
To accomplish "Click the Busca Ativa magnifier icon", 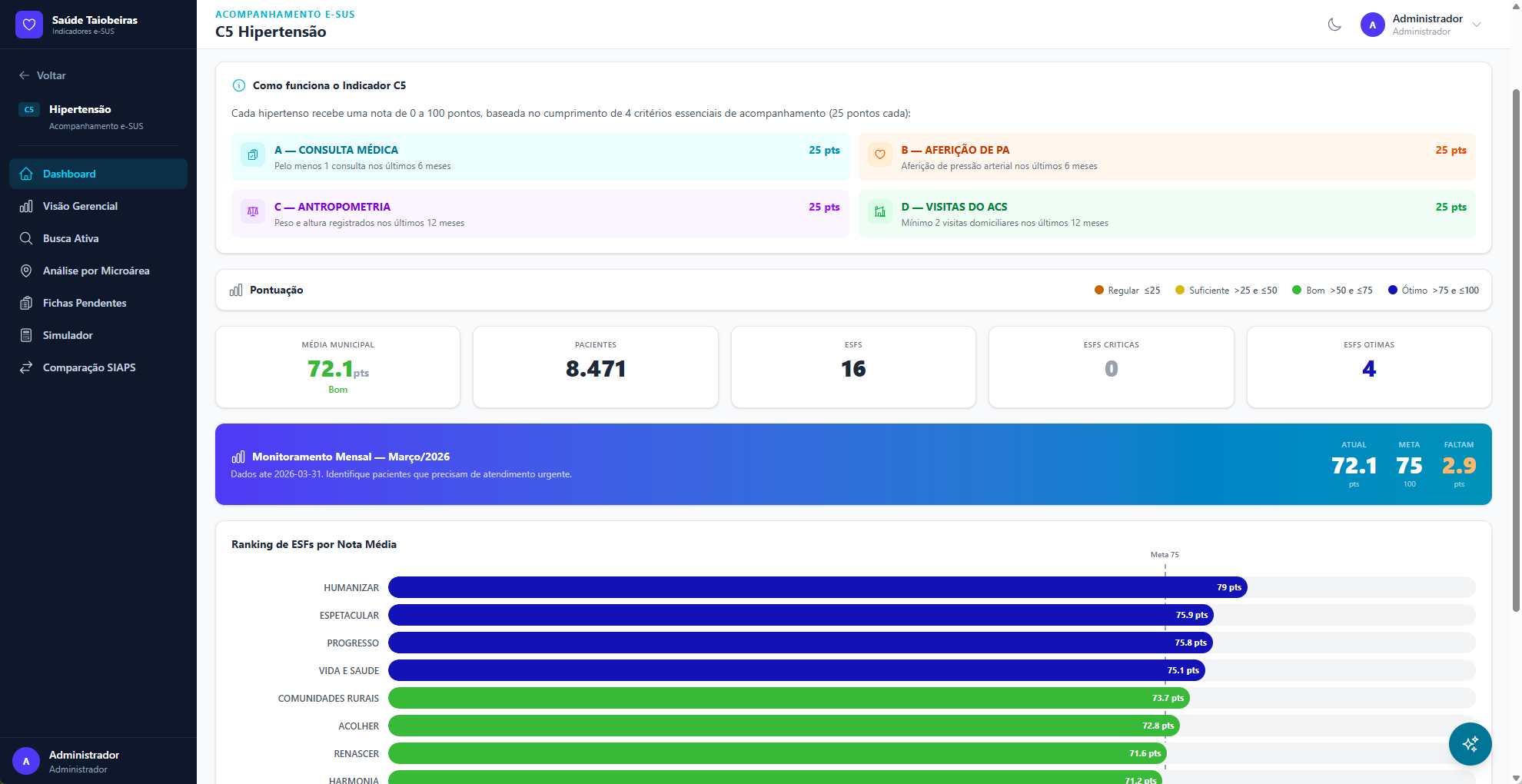I will 26,238.
